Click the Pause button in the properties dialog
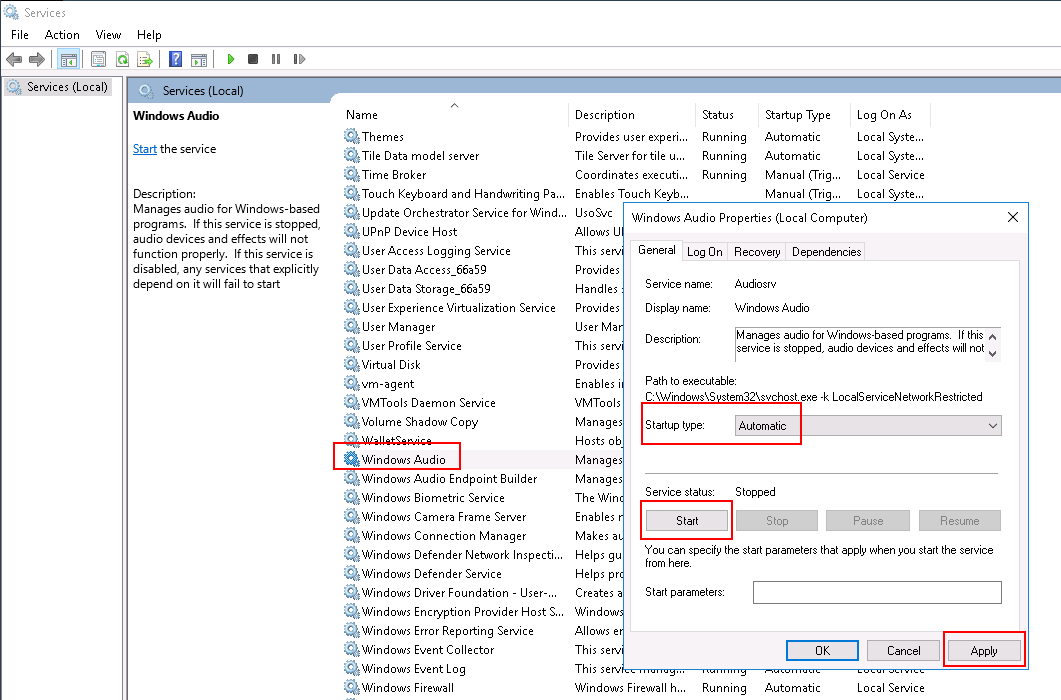 (x=868, y=521)
